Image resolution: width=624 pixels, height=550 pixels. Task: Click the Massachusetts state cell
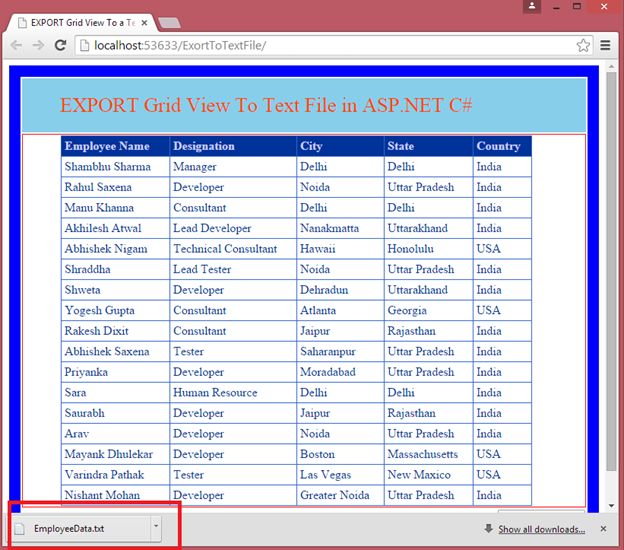429,454
